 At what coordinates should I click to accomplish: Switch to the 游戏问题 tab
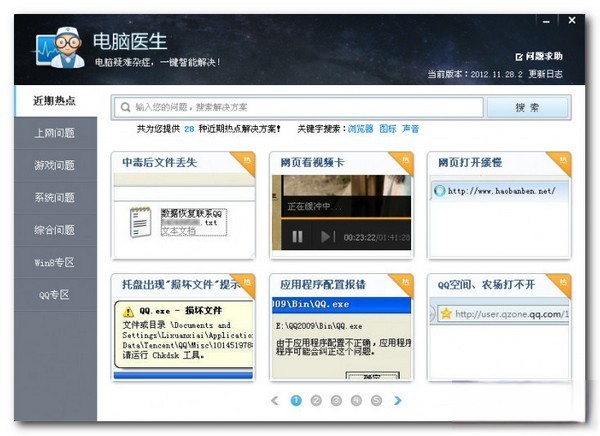(55, 165)
